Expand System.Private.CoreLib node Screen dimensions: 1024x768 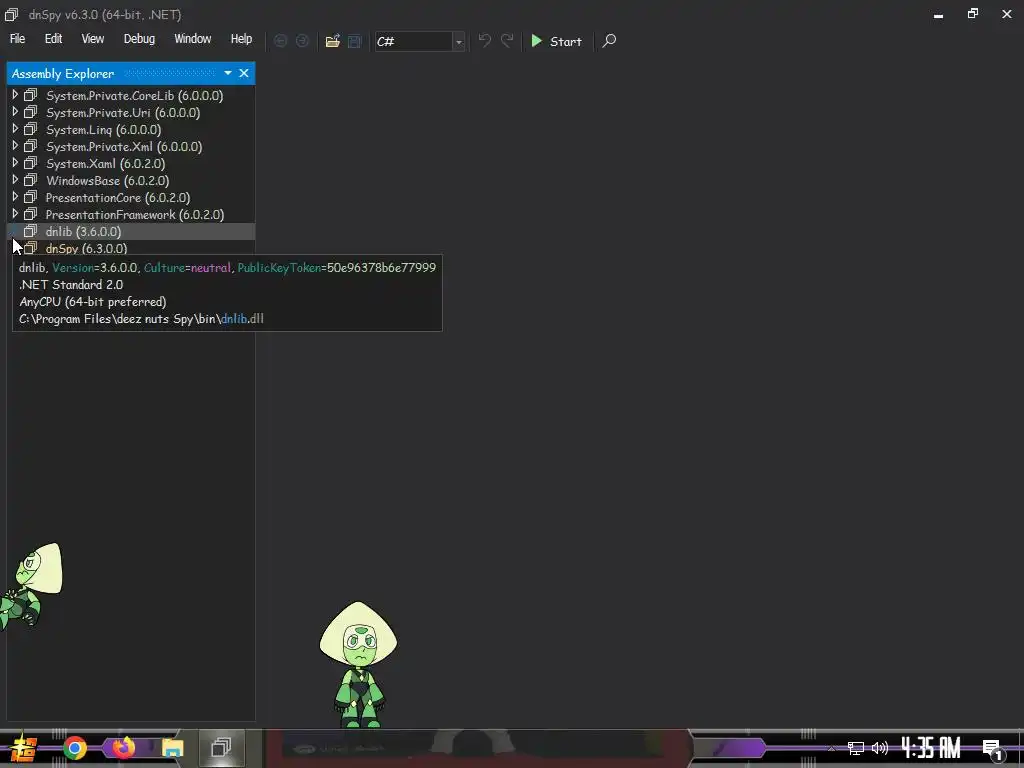15,95
